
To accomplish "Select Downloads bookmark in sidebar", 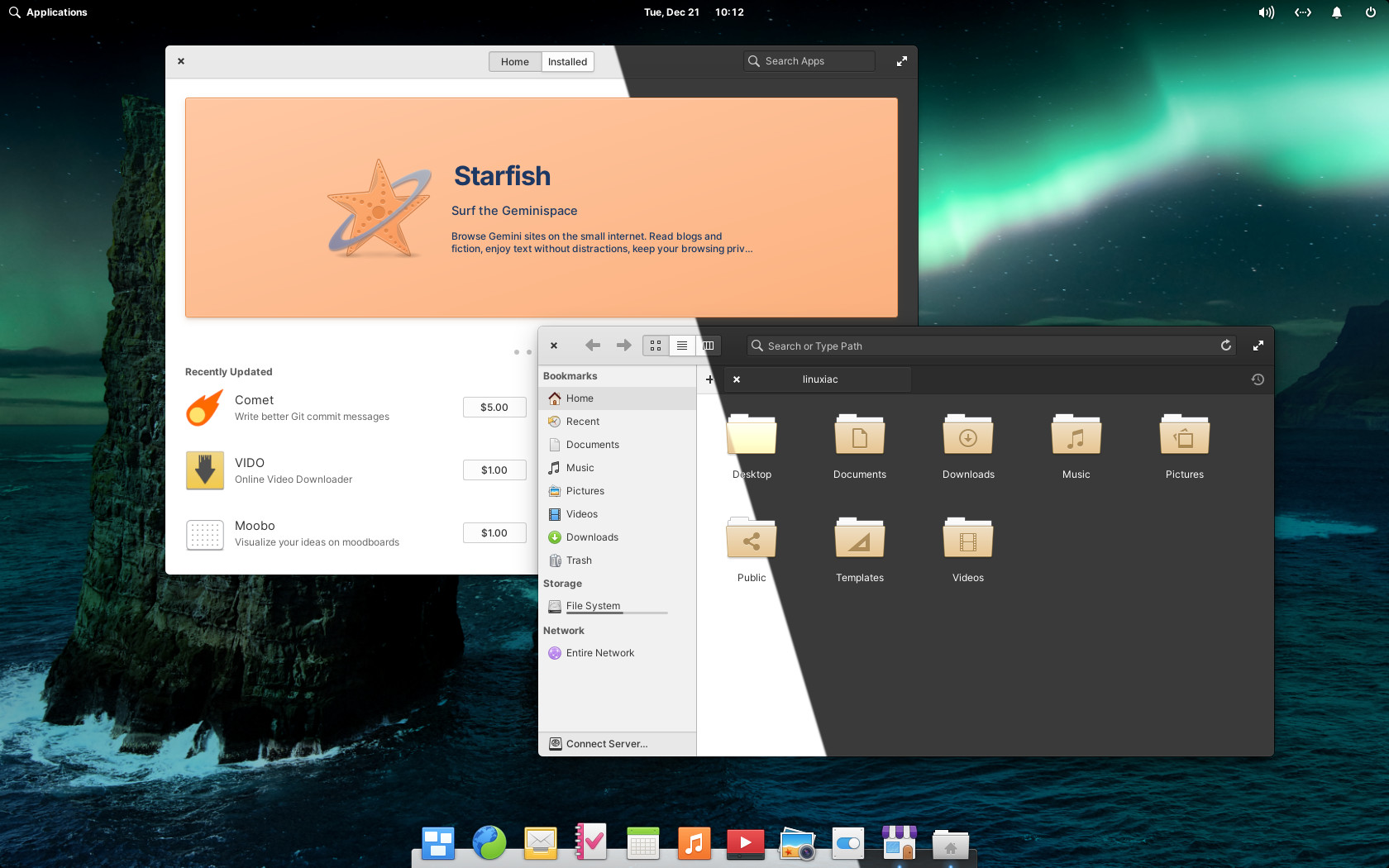I will 618,537.
